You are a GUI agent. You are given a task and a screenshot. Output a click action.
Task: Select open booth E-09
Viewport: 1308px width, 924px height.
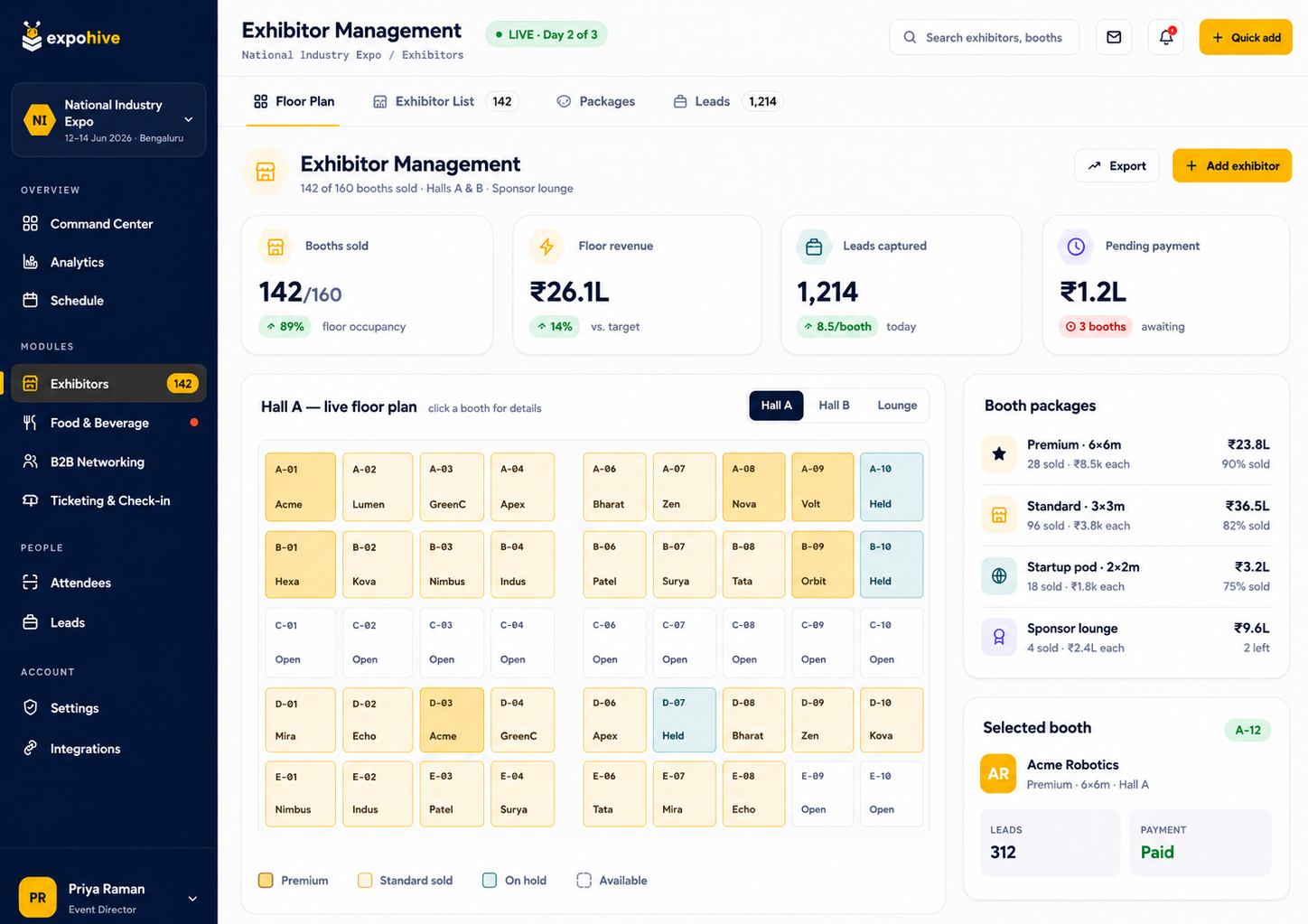[x=823, y=793]
